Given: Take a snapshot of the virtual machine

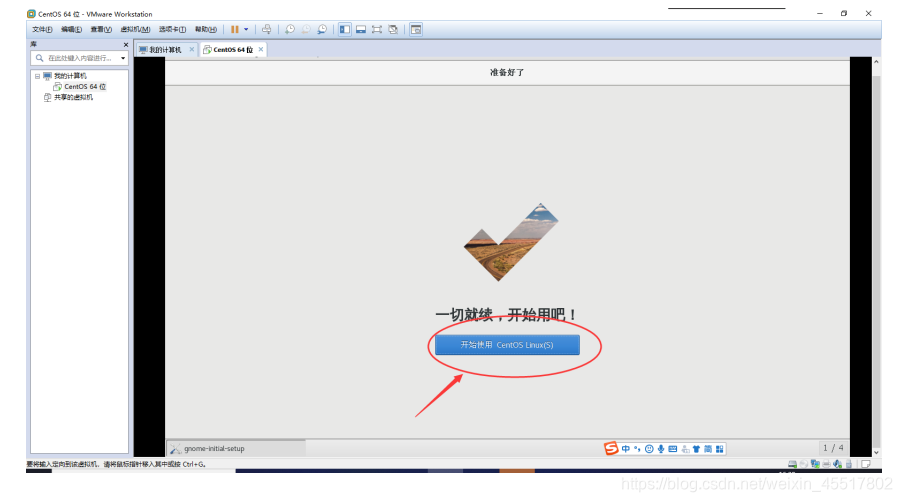Looking at the screenshot, I should click(x=290, y=29).
